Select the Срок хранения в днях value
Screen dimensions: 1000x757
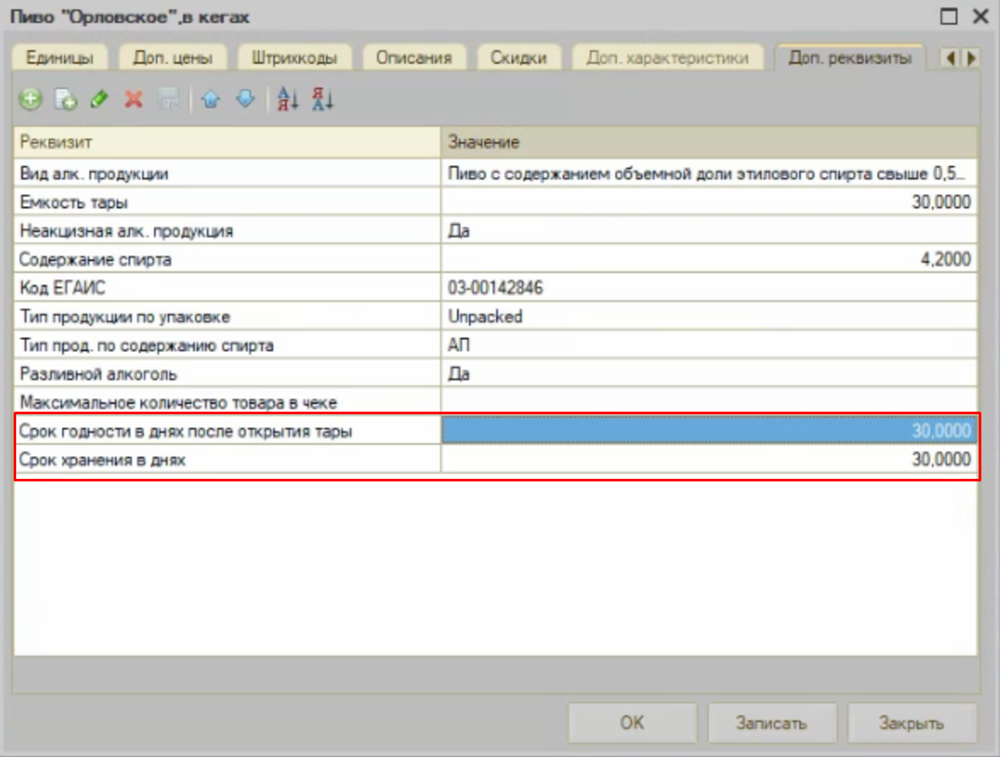point(709,460)
